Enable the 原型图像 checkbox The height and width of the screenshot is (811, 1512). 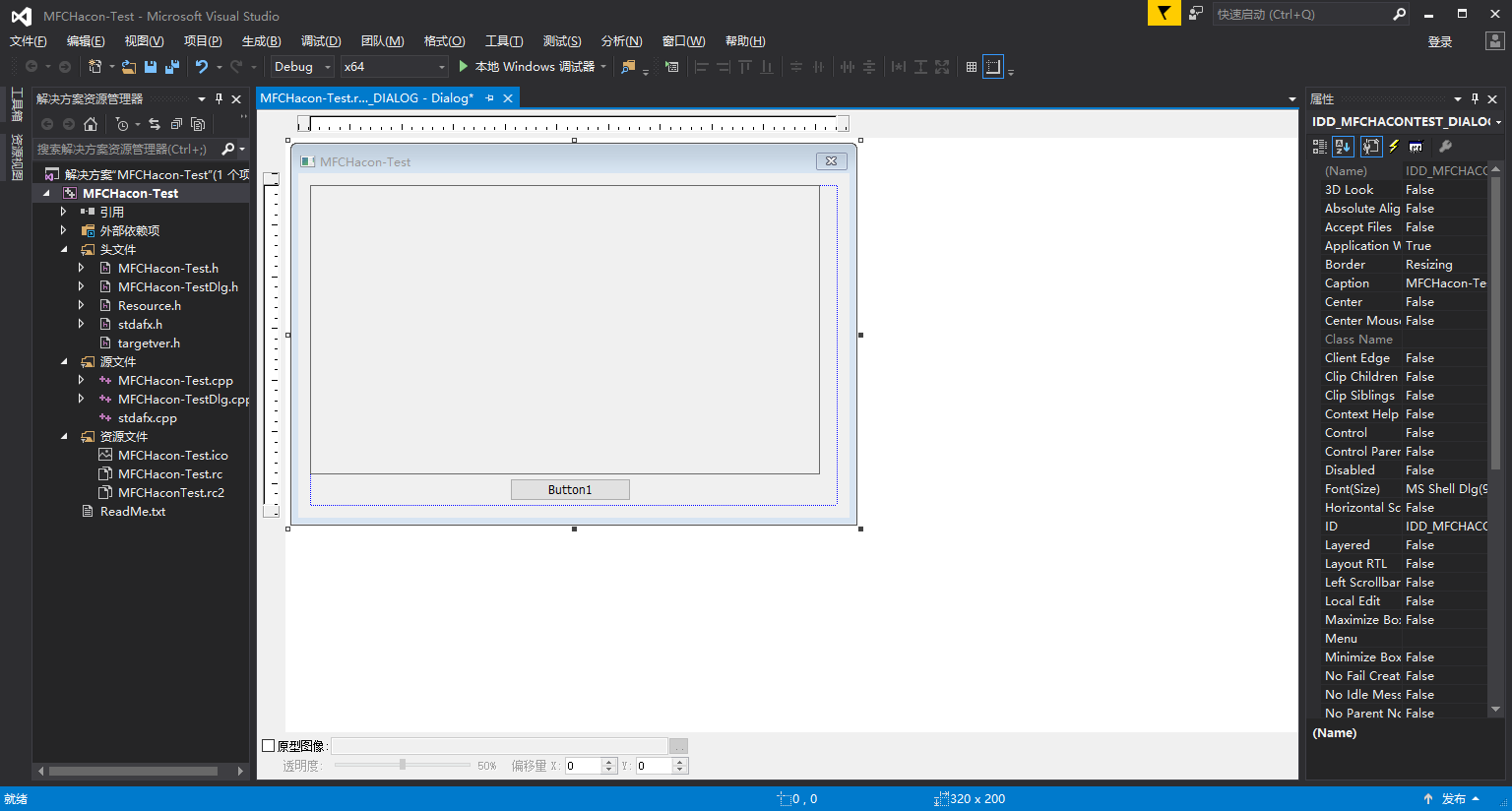pyautogui.click(x=266, y=745)
